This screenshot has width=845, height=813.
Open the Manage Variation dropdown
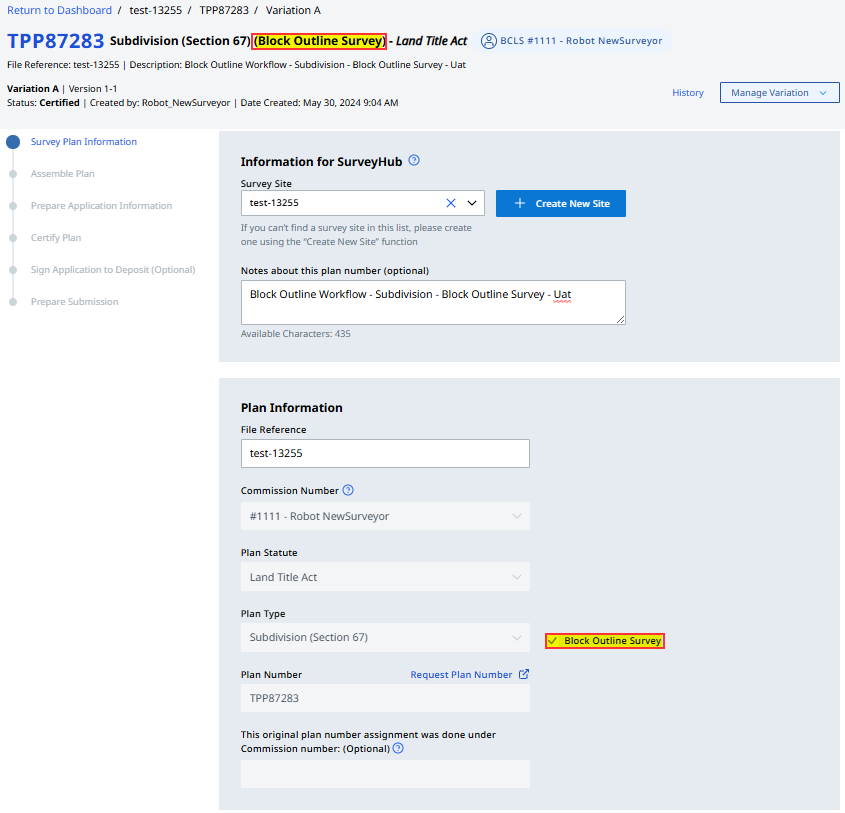pyautogui.click(x=779, y=93)
